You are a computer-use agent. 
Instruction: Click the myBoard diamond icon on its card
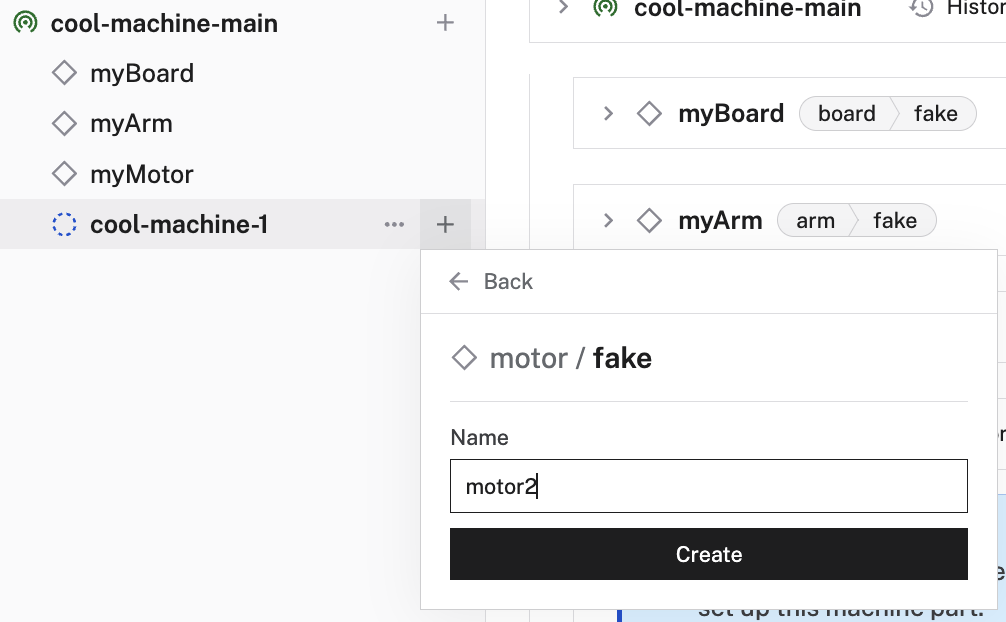650,113
